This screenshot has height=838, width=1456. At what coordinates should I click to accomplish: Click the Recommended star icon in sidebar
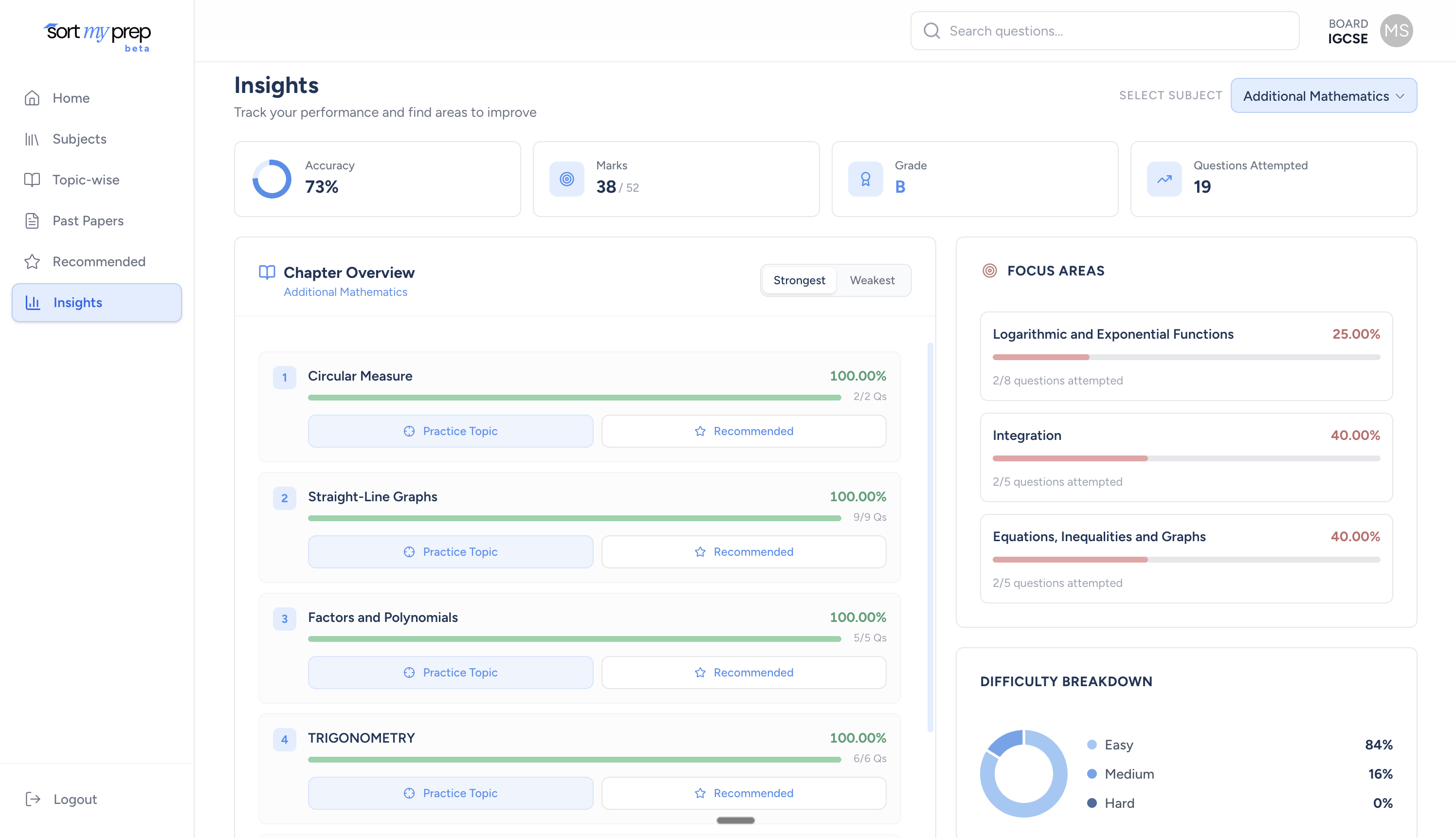point(32,262)
